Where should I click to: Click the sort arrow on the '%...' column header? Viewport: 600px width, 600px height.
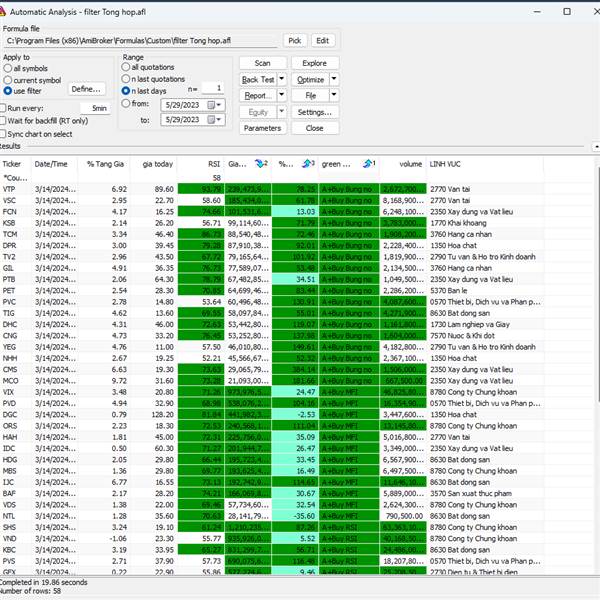tap(309, 163)
